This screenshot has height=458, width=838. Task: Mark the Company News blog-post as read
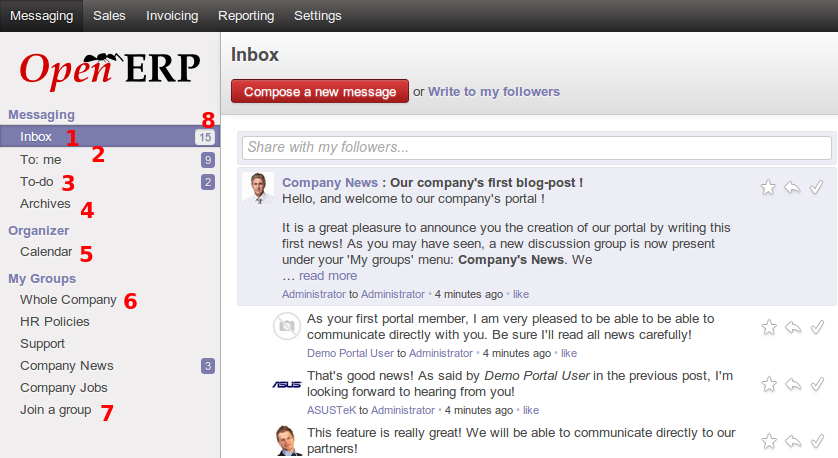point(816,187)
